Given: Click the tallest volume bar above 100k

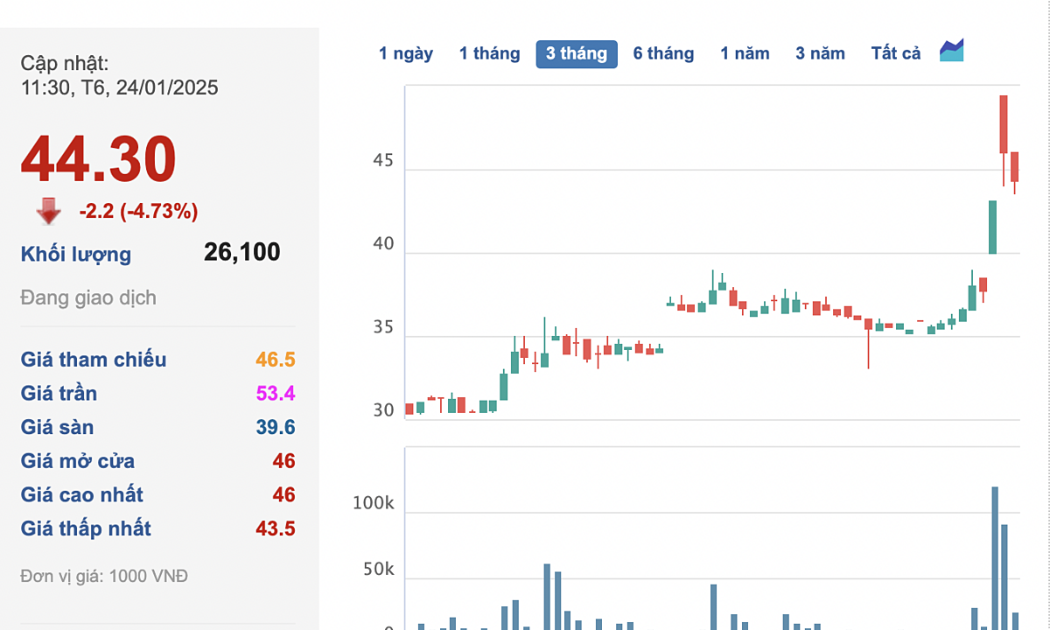Looking at the screenshot, I should 994,555.
